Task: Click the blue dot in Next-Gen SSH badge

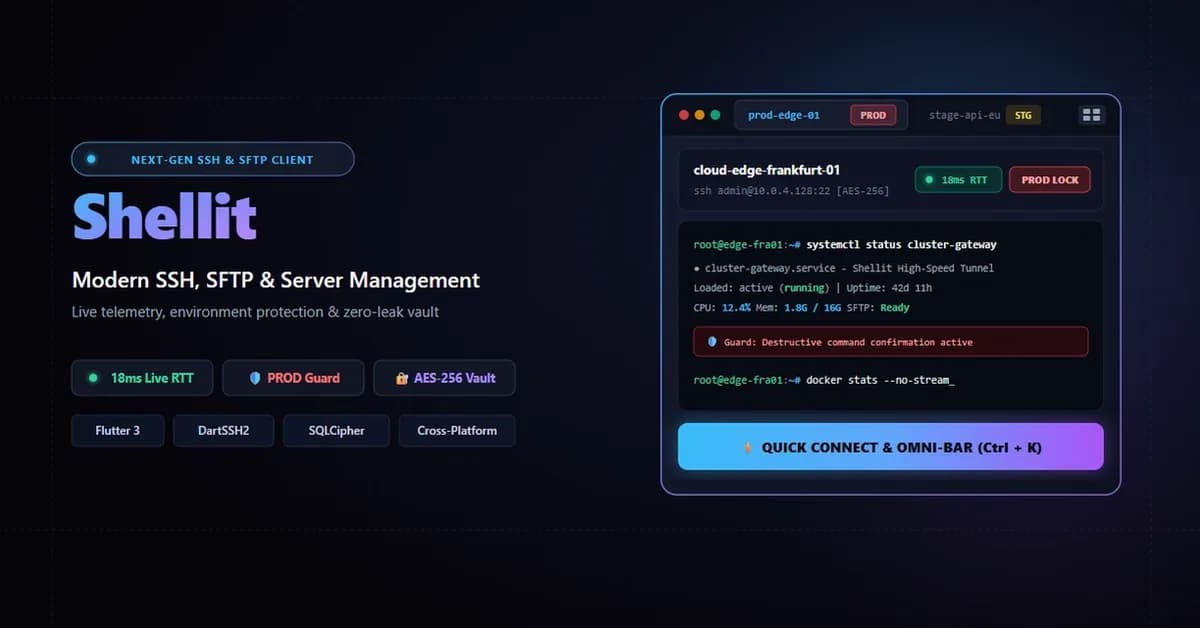Action: point(92,159)
